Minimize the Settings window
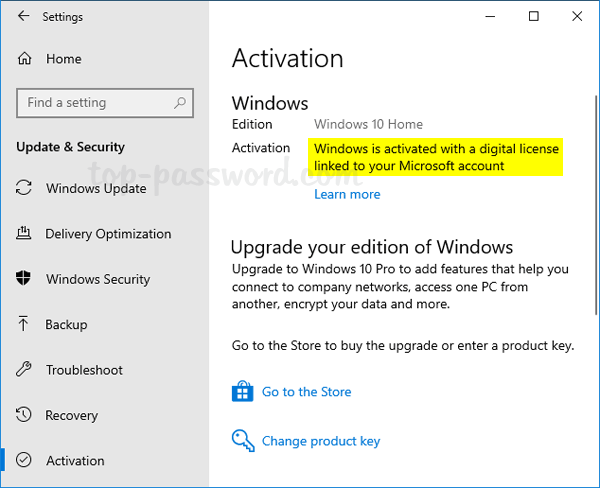600x488 pixels. 488,16
